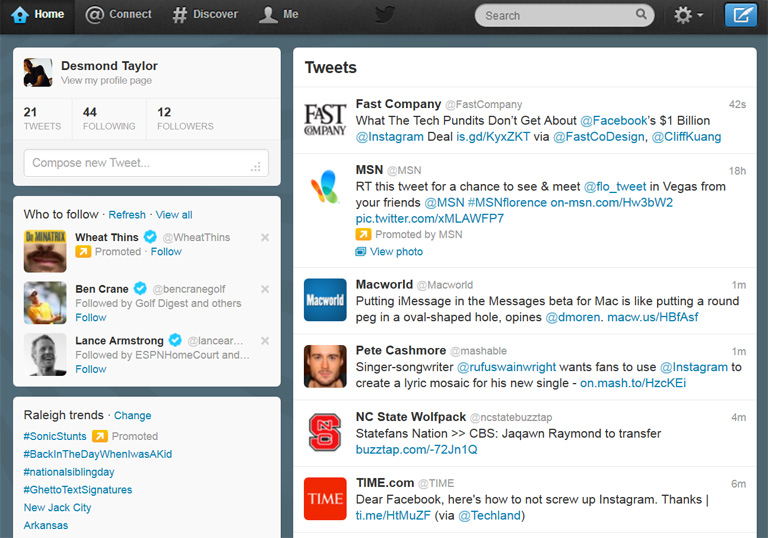Click the NC State Wolfpack logo avatar

click(325, 432)
